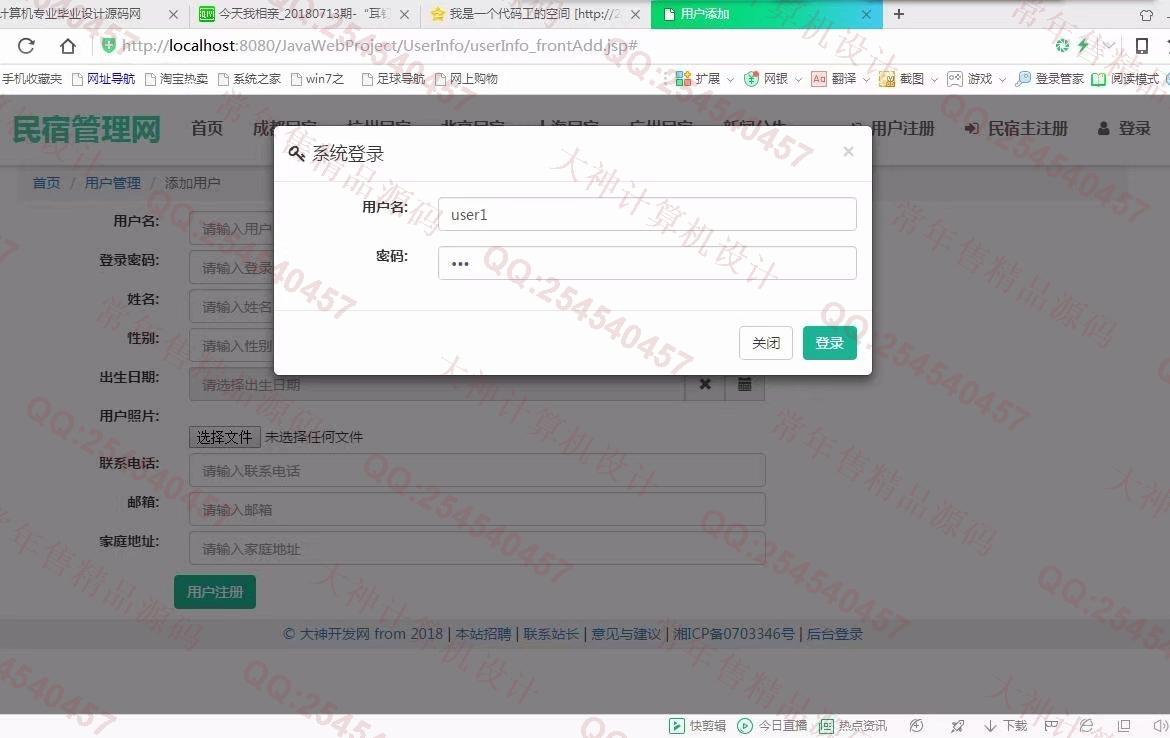Open 淘宝热卖 bookmark
Screen dimensions: 1170x738
tap(177, 78)
